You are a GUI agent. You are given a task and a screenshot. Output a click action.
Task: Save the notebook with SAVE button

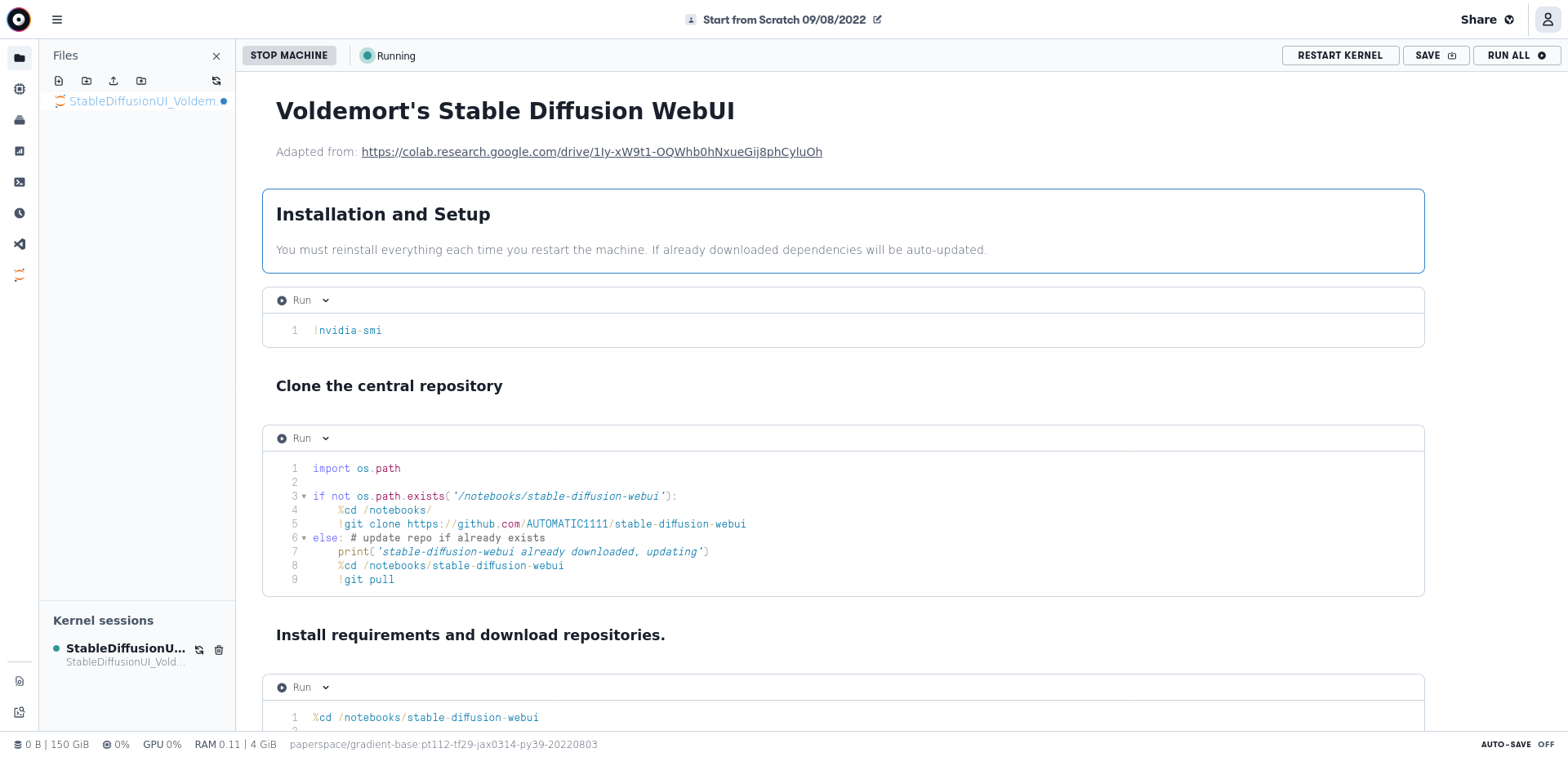coord(1436,56)
